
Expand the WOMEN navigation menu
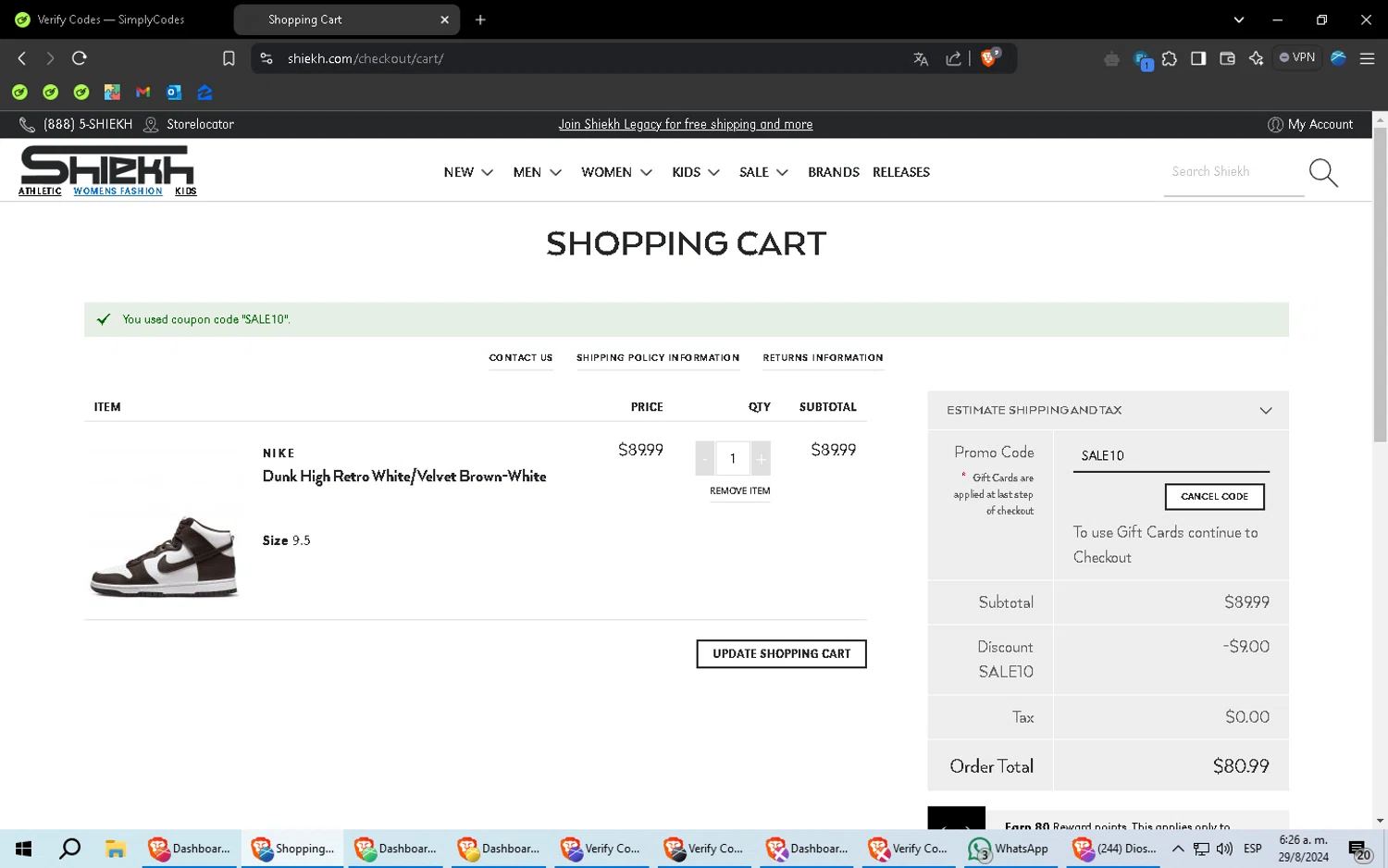(616, 172)
